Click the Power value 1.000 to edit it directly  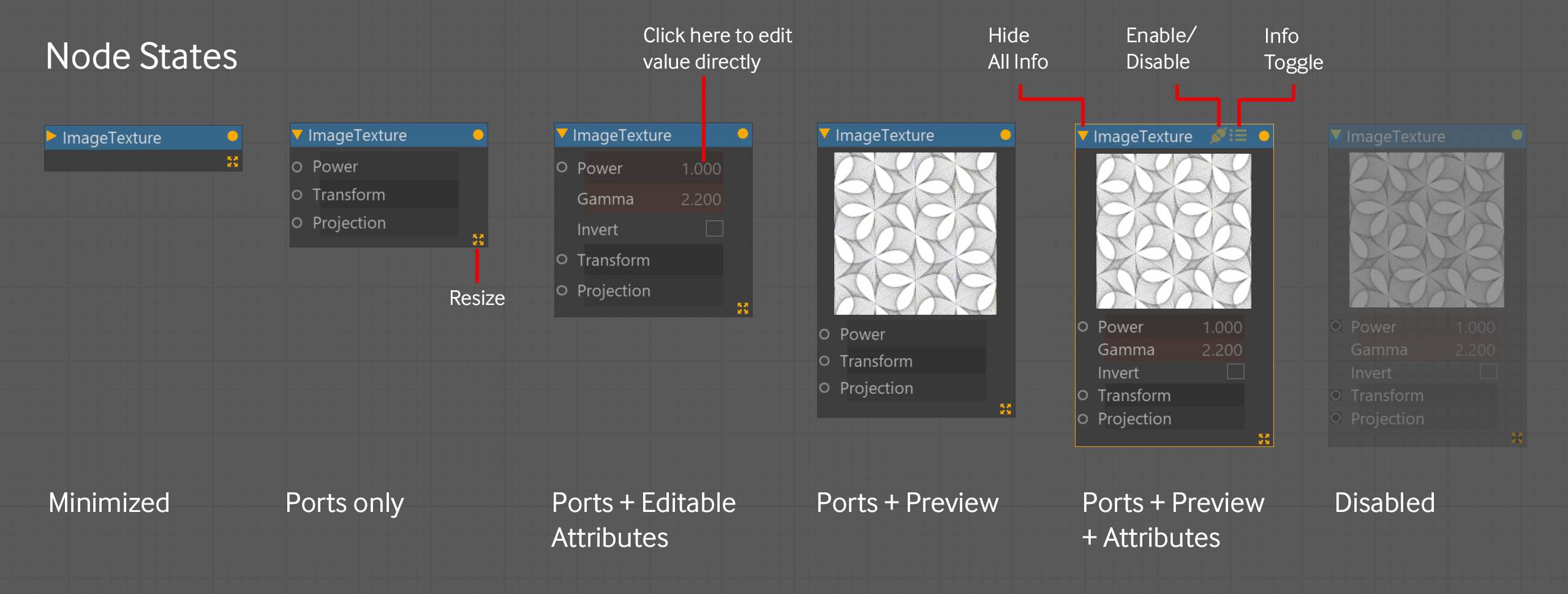701,168
